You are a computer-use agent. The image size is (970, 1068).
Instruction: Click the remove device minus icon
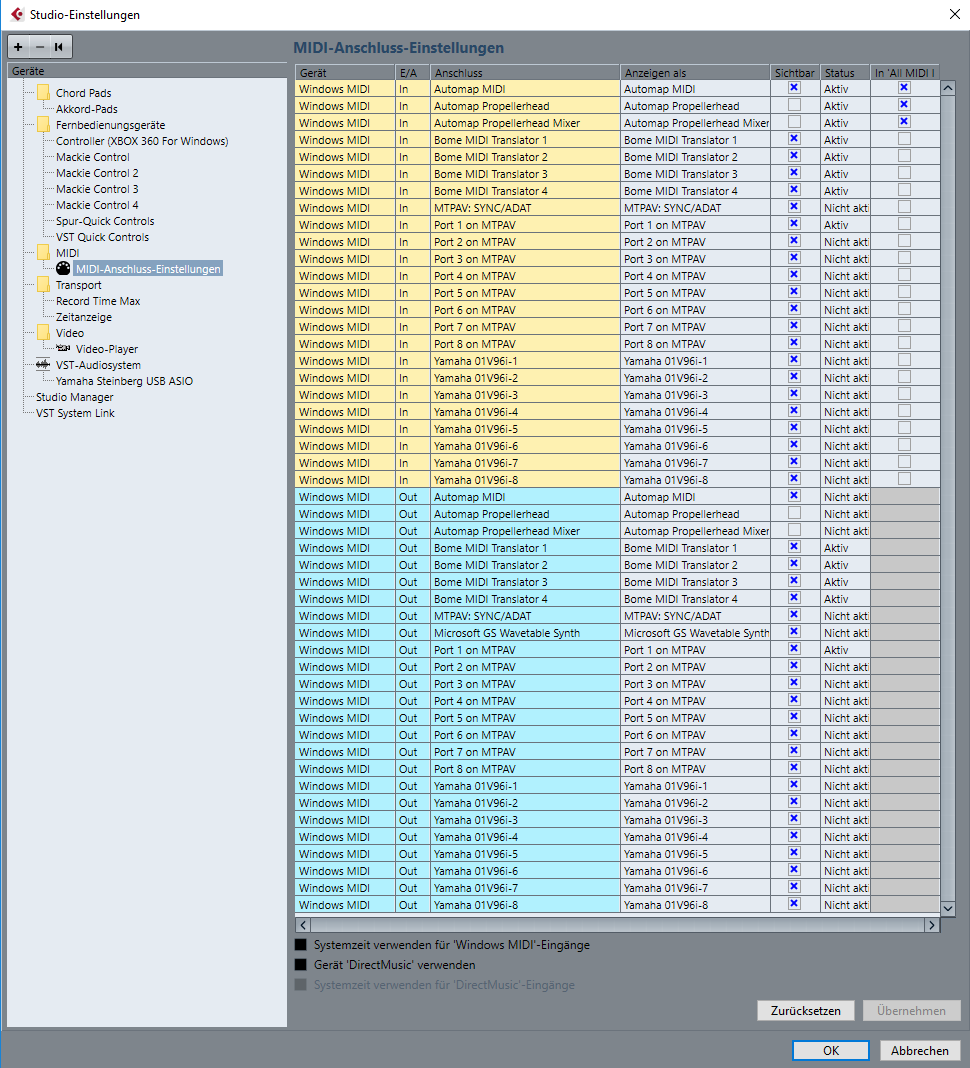coord(40,47)
